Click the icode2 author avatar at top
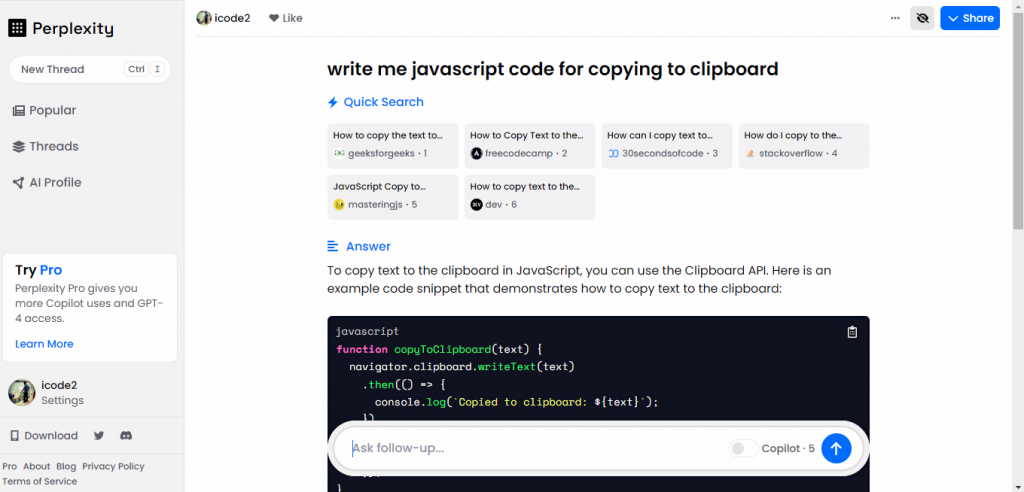The height and width of the screenshot is (492, 1024). (x=204, y=18)
